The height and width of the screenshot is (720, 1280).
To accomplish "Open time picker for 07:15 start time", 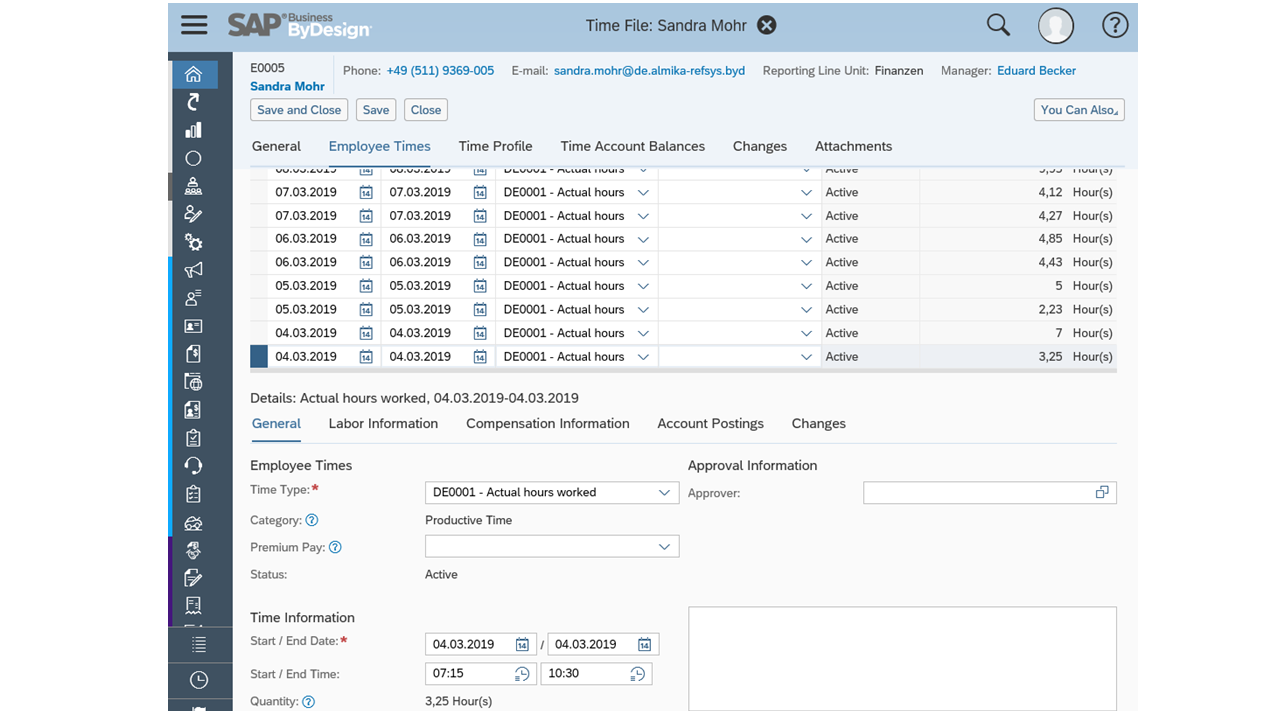I will click(x=522, y=674).
